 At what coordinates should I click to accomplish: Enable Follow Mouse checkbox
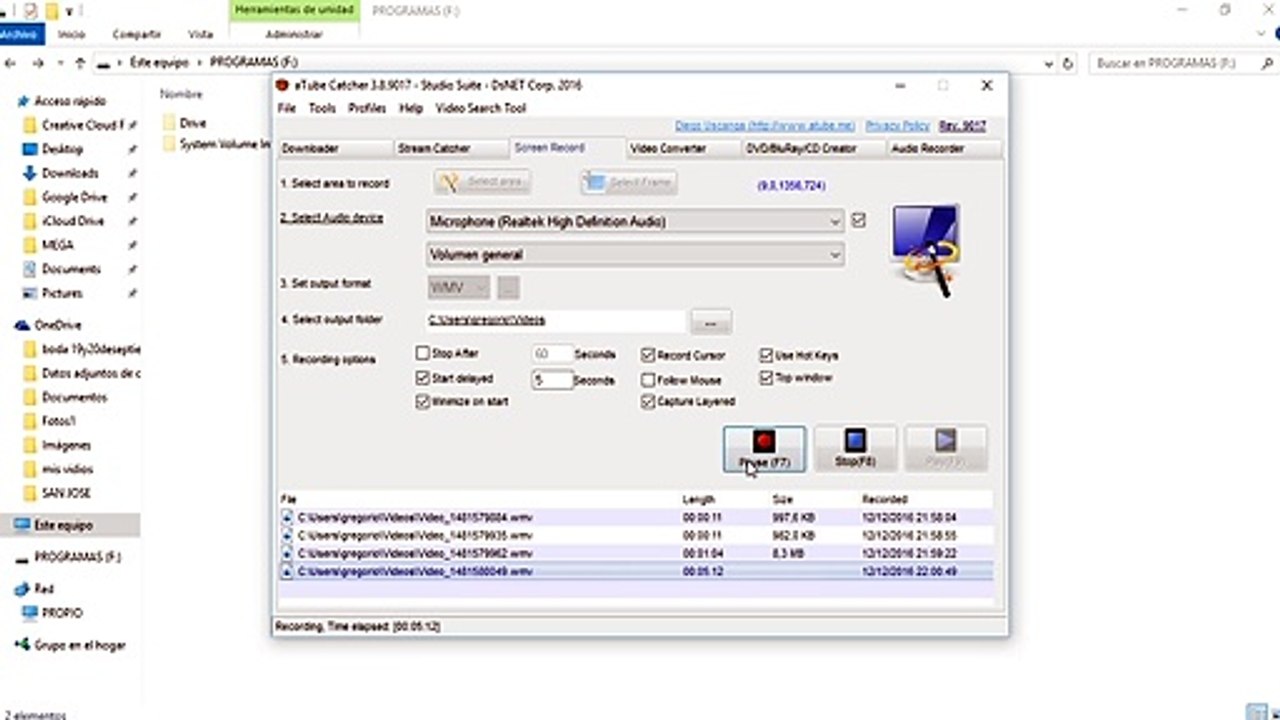click(x=648, y=380)
